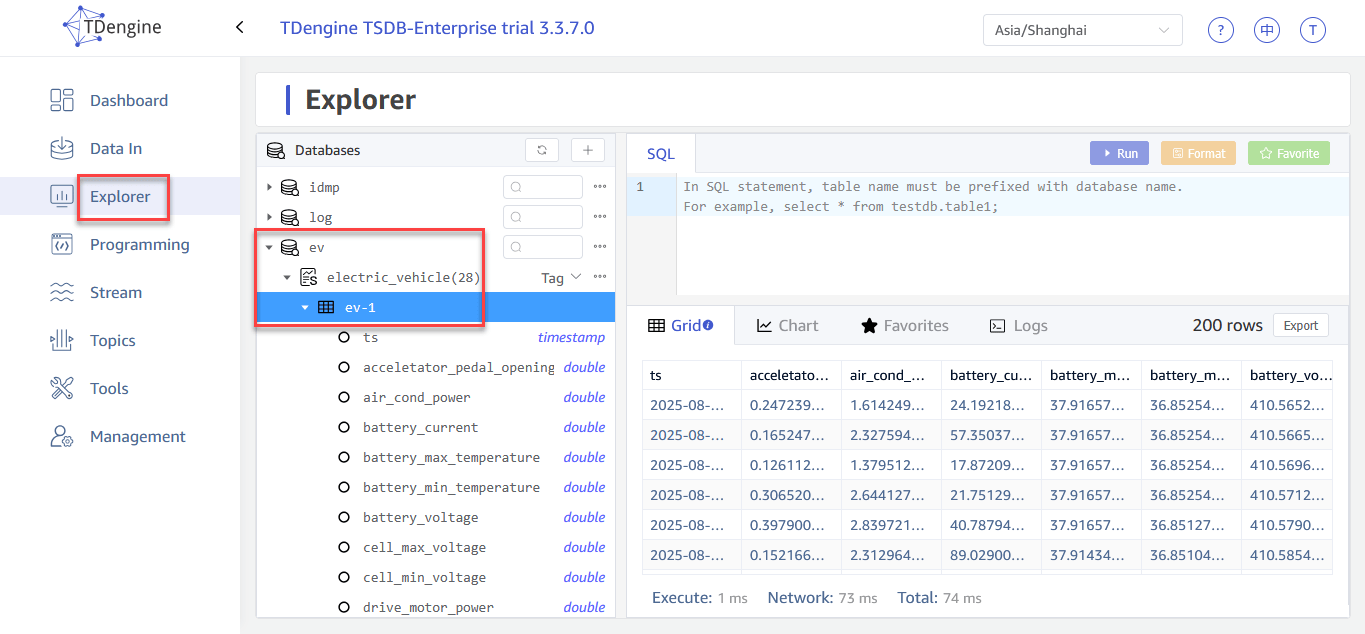Open the help question mark icon

click(x=1220, y=30)
